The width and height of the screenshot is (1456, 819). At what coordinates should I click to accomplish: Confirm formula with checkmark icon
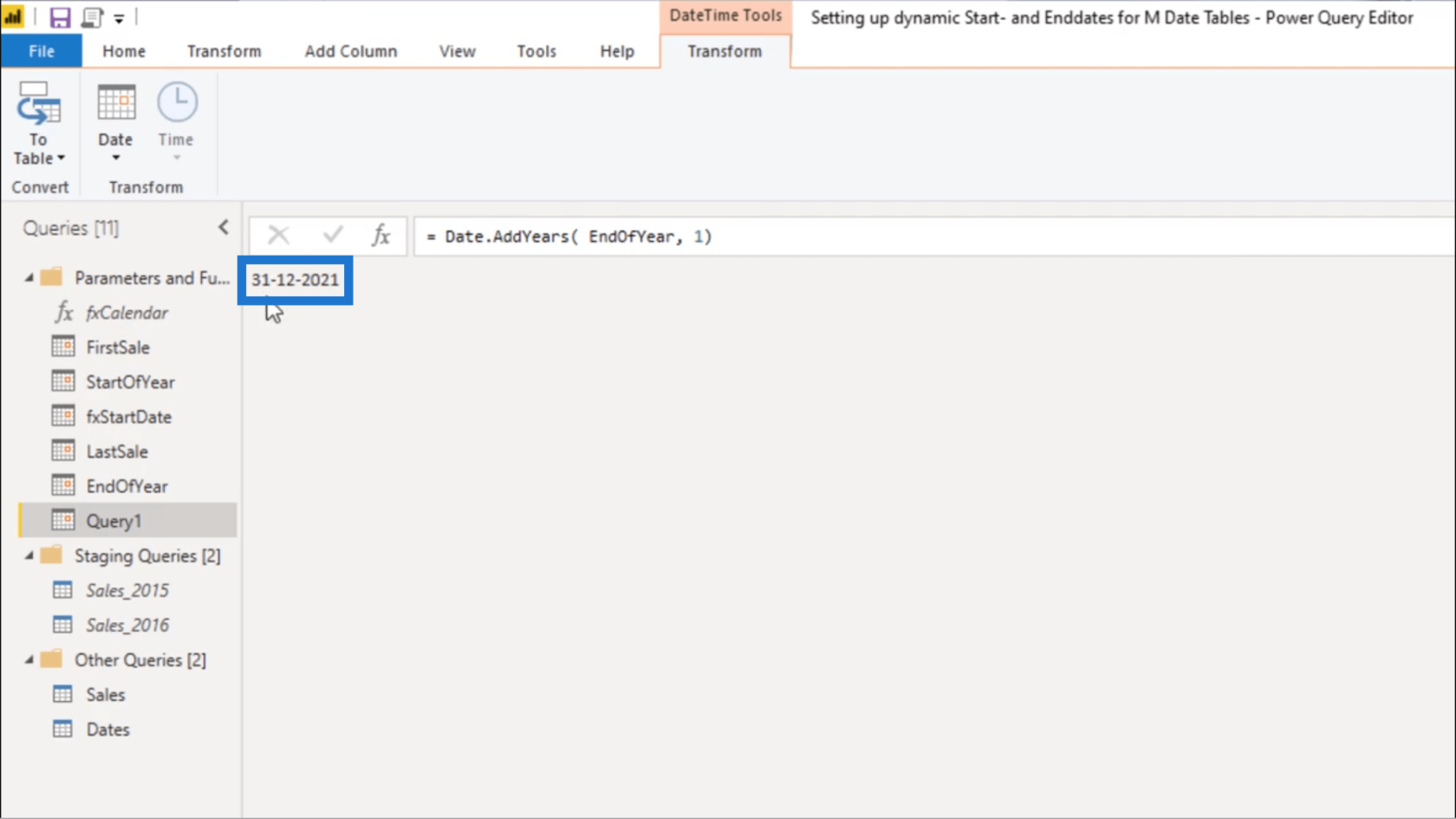click(333, 235)
